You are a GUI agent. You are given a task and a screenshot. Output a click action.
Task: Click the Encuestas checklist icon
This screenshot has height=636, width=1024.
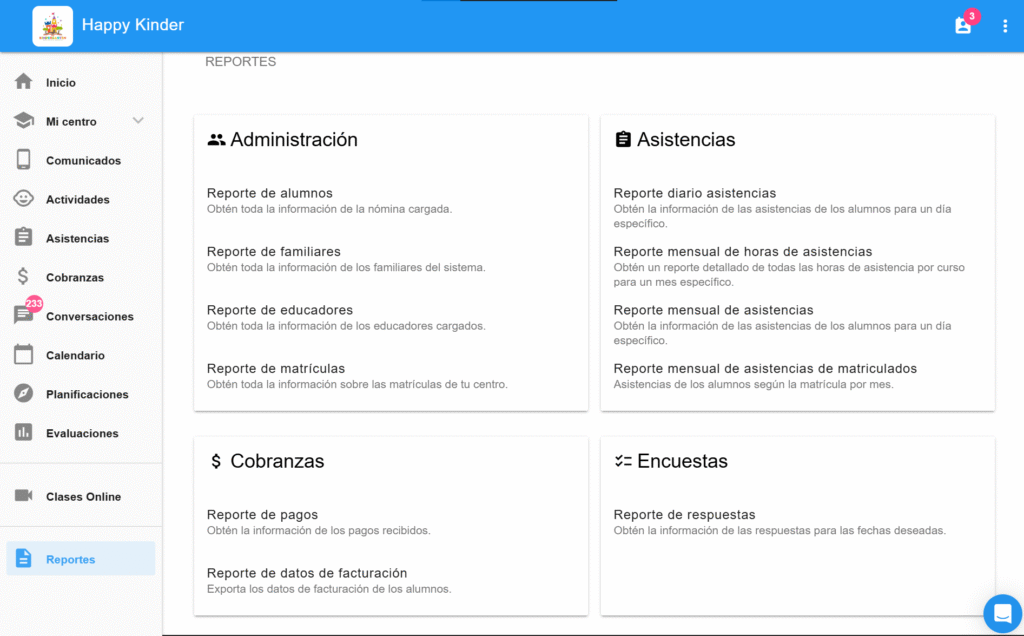(623, 461)
